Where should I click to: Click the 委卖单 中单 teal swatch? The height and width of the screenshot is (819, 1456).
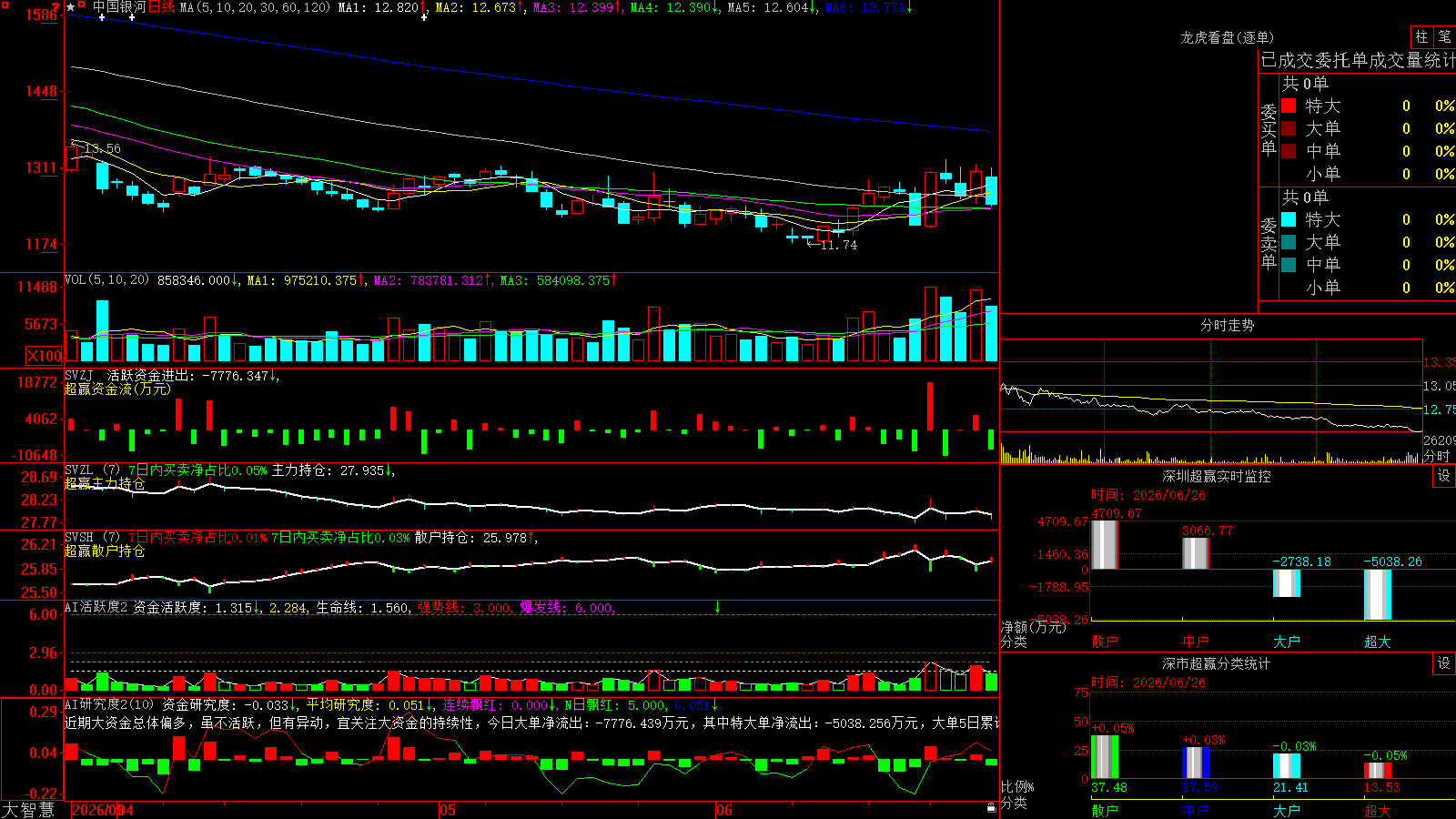click(1289, 265)
